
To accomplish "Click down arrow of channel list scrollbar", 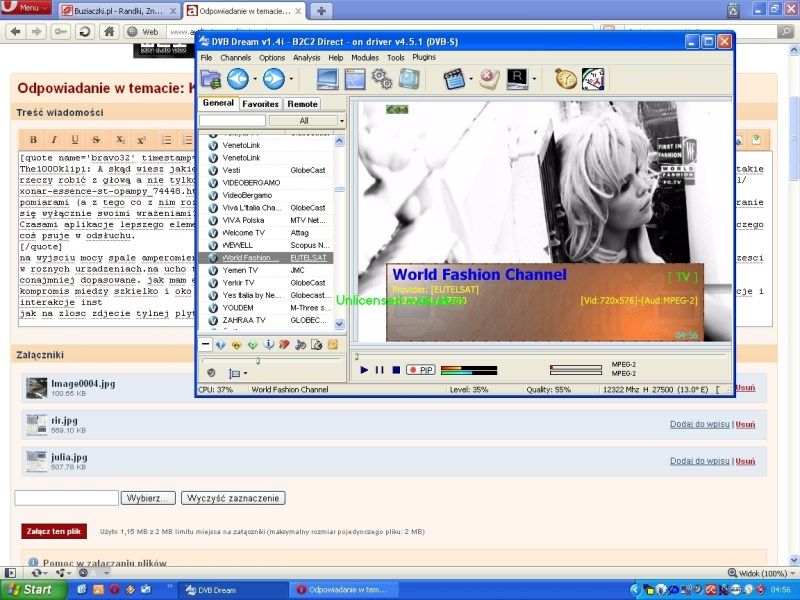I will pos(339,323).
